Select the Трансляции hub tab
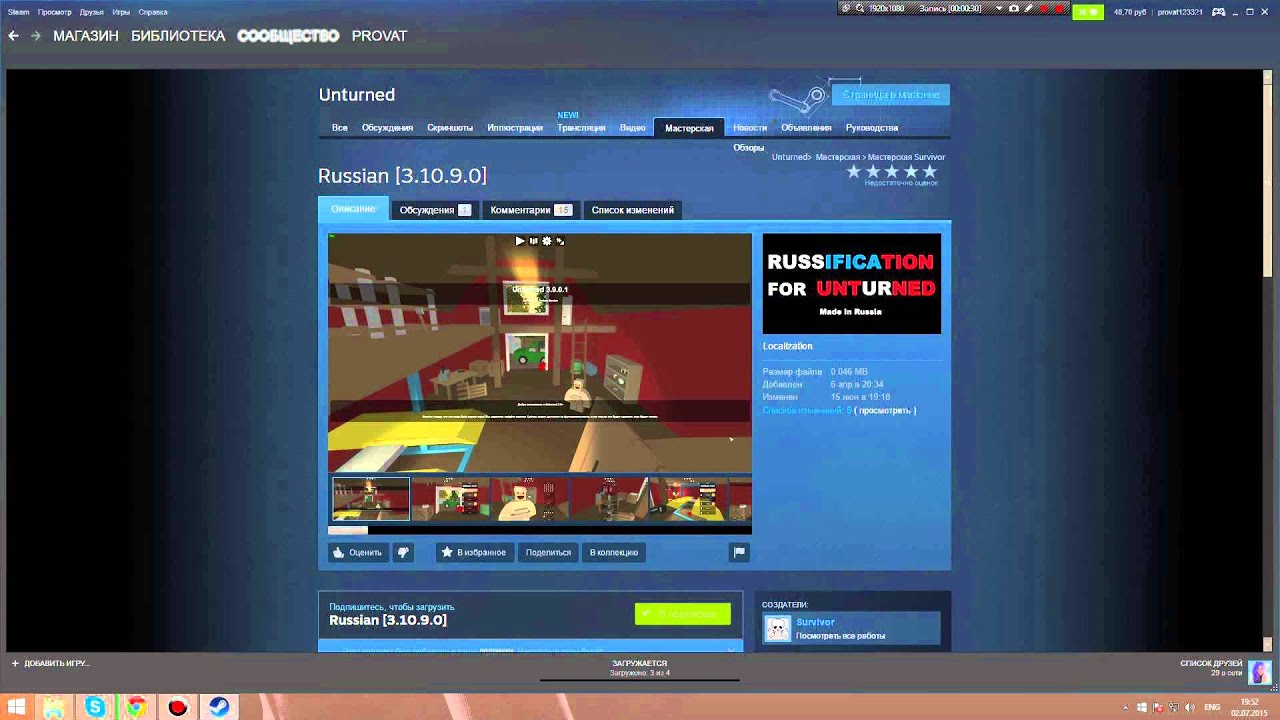Image resolution: width=1280 pixels, height=720 pixels. pyautogui.click(x=581, y=128)
